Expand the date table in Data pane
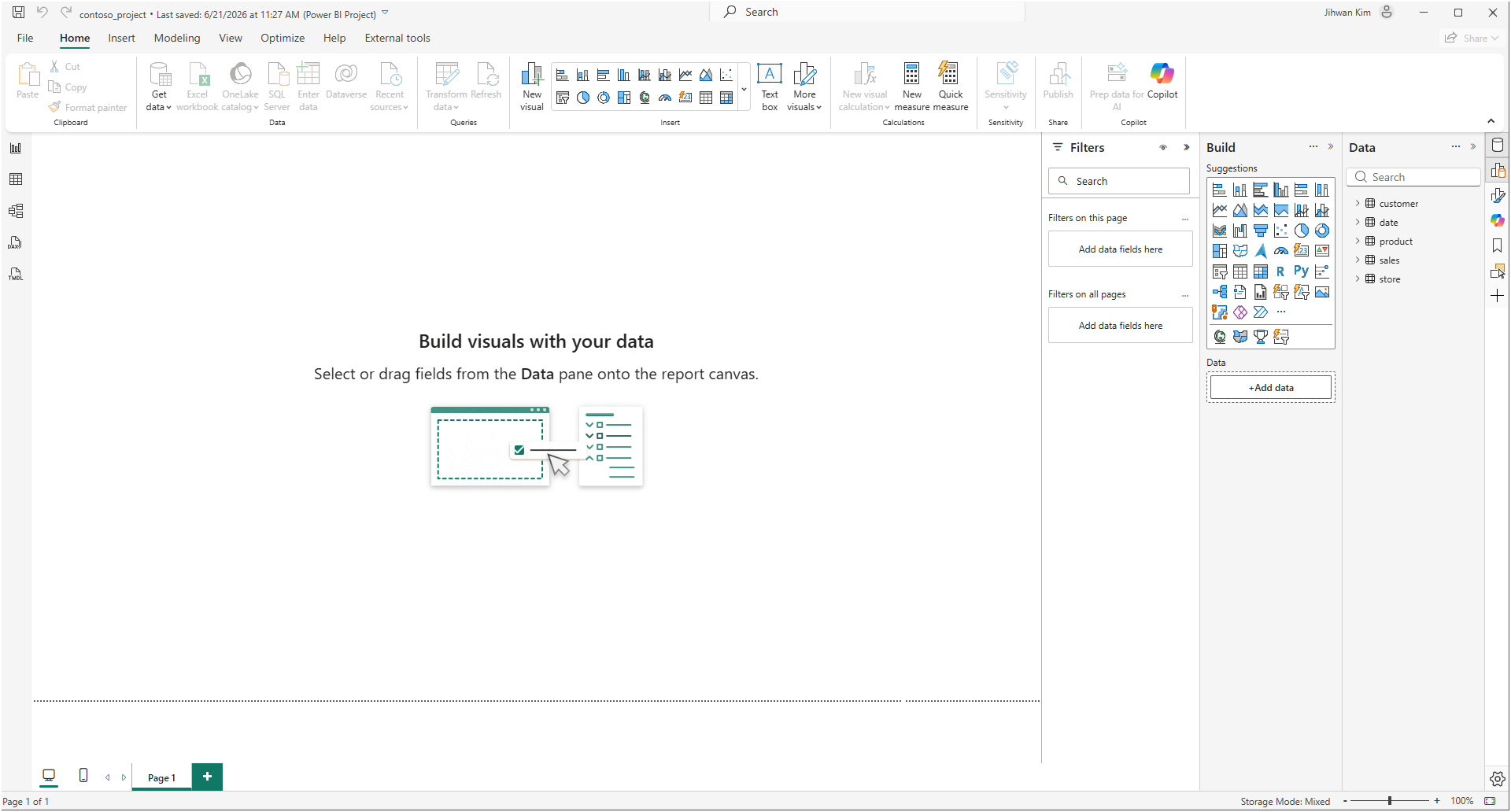This screenshot has width=1511, height=812. click(1358, 223)
